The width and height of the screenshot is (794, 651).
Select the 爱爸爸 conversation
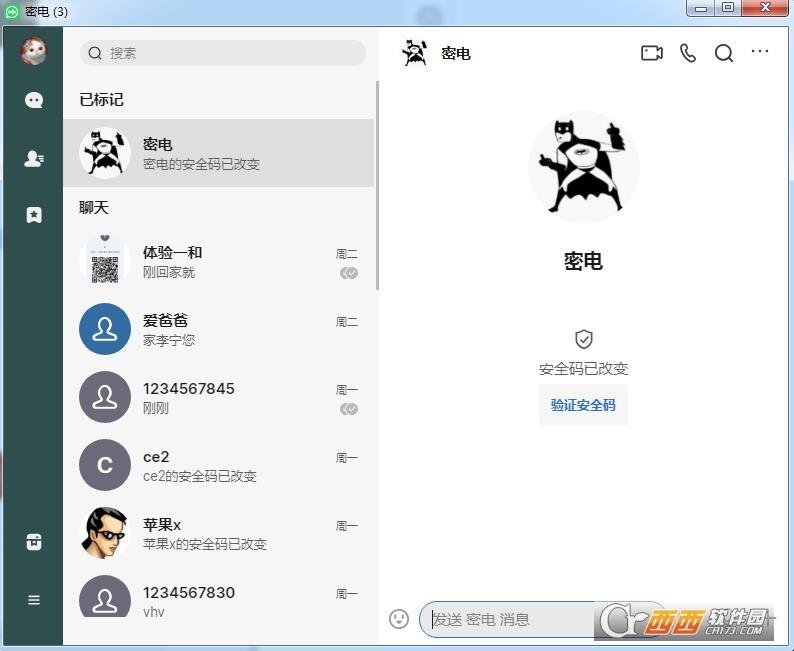click(220, 330)
